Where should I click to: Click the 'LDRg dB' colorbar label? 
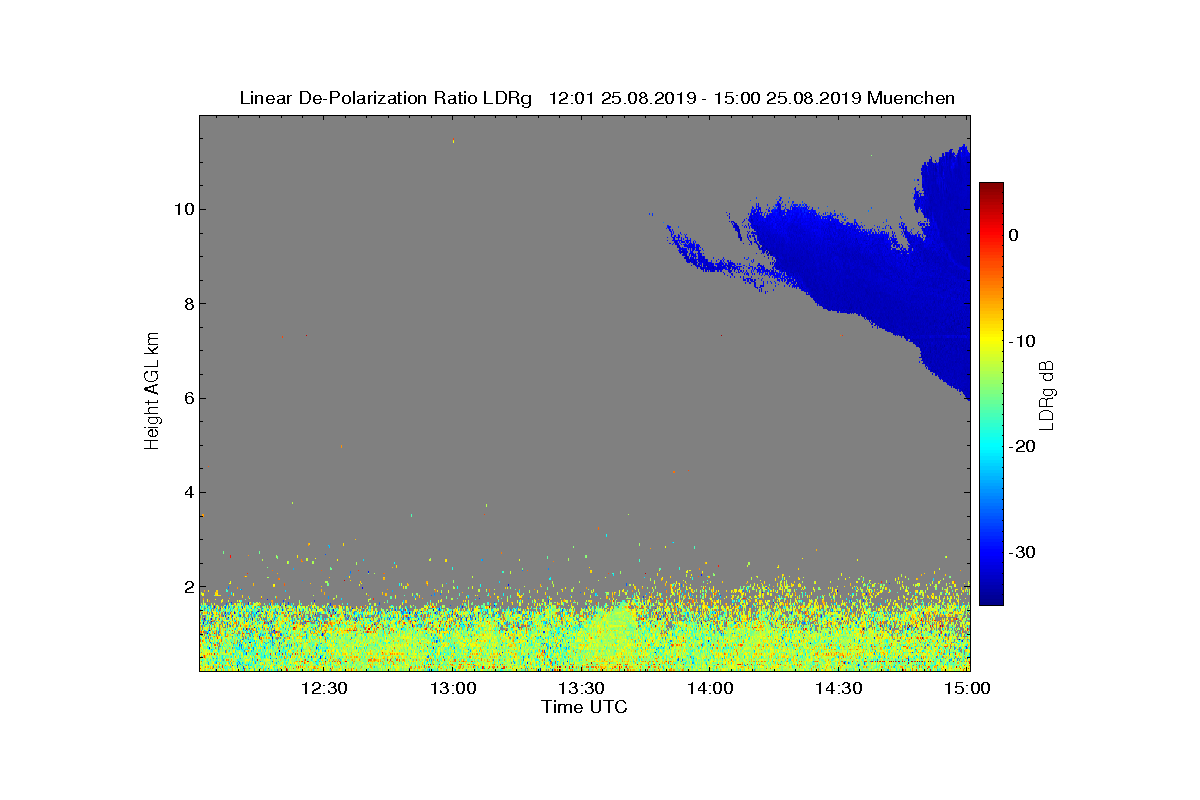coord(1047,394)
